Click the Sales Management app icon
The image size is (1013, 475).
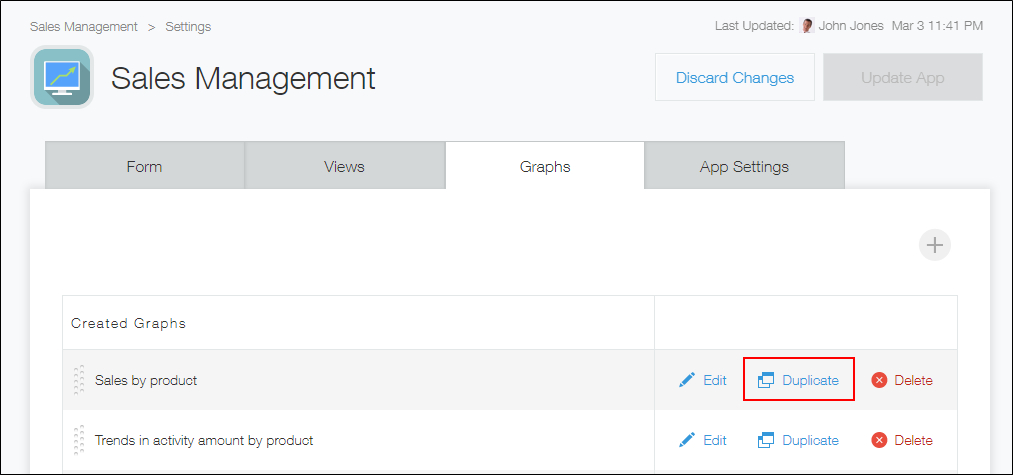62,77
